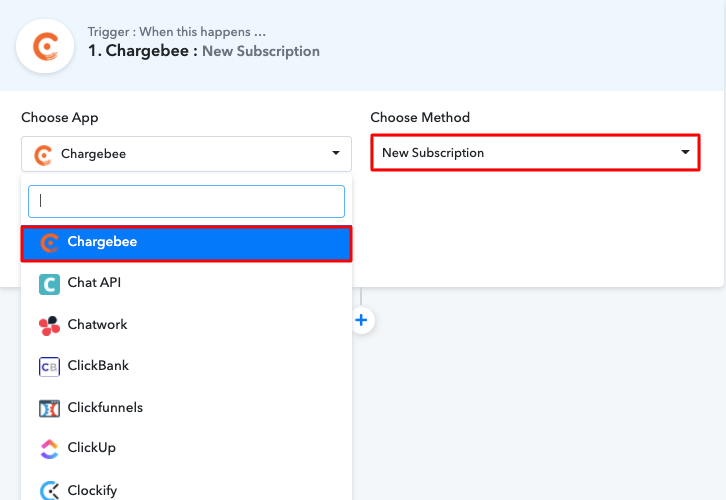Screen dimensions: 726x500
Task: Click the Chargebee icon in highlighted option
Action: point(49,242)
